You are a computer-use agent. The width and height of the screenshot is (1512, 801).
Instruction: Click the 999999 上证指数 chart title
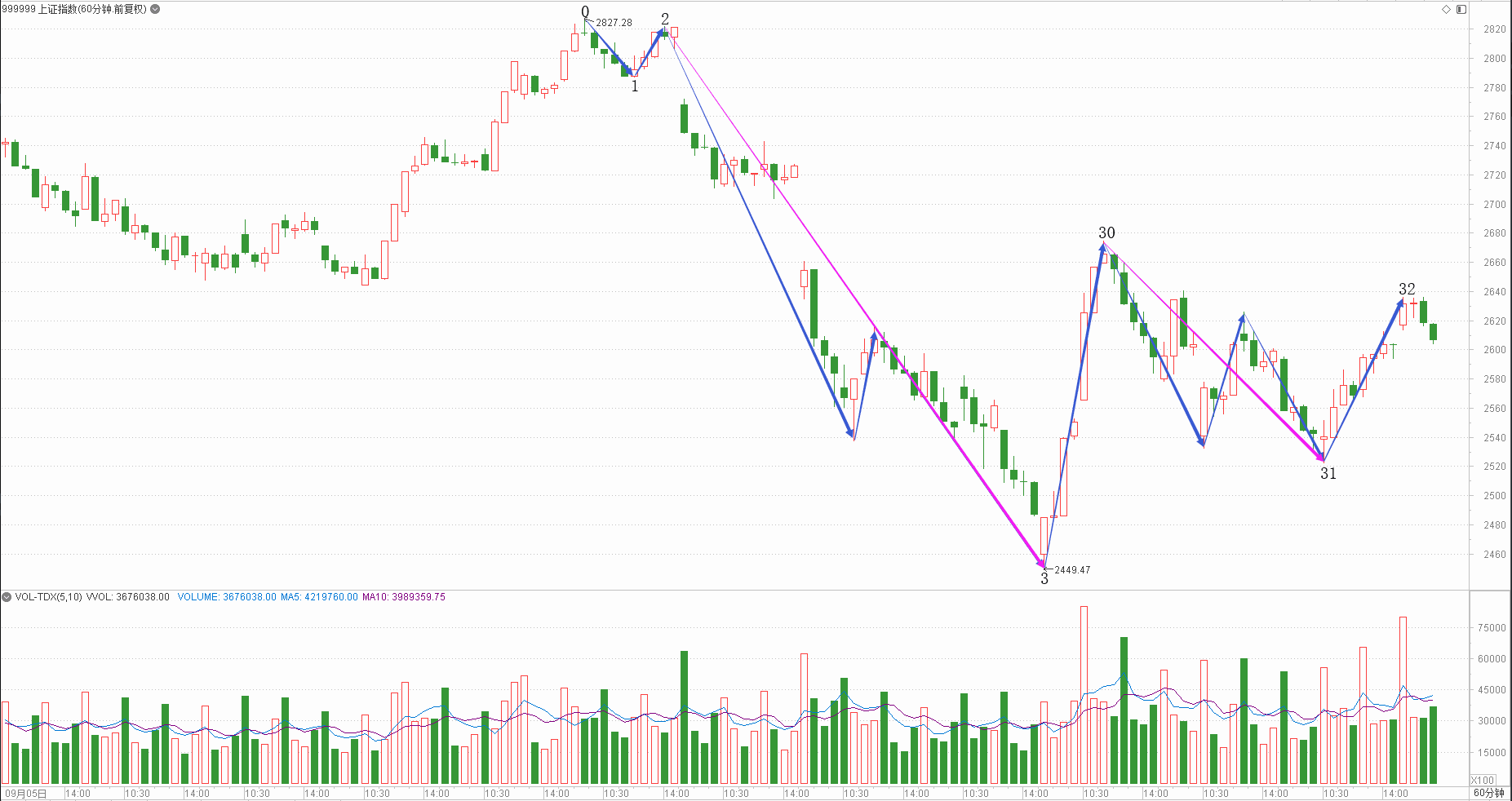click(74, 9)
